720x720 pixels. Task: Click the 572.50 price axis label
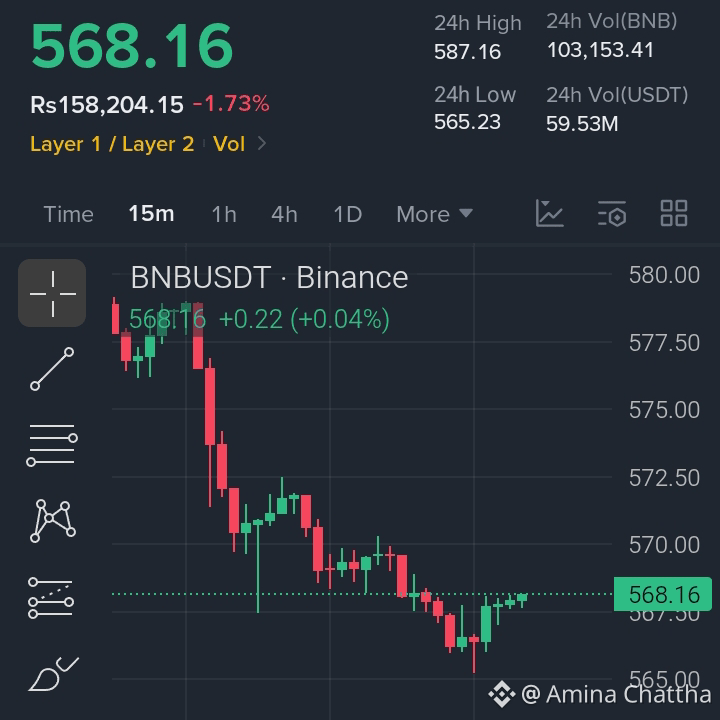click(664, 478)
